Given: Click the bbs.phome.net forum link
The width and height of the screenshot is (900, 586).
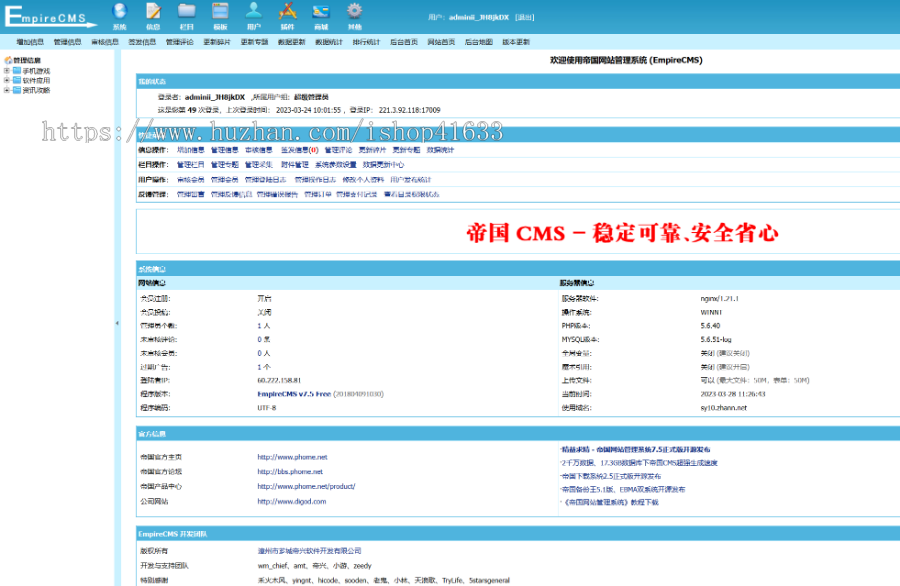Looking at the screenshot, I should 290,471.
